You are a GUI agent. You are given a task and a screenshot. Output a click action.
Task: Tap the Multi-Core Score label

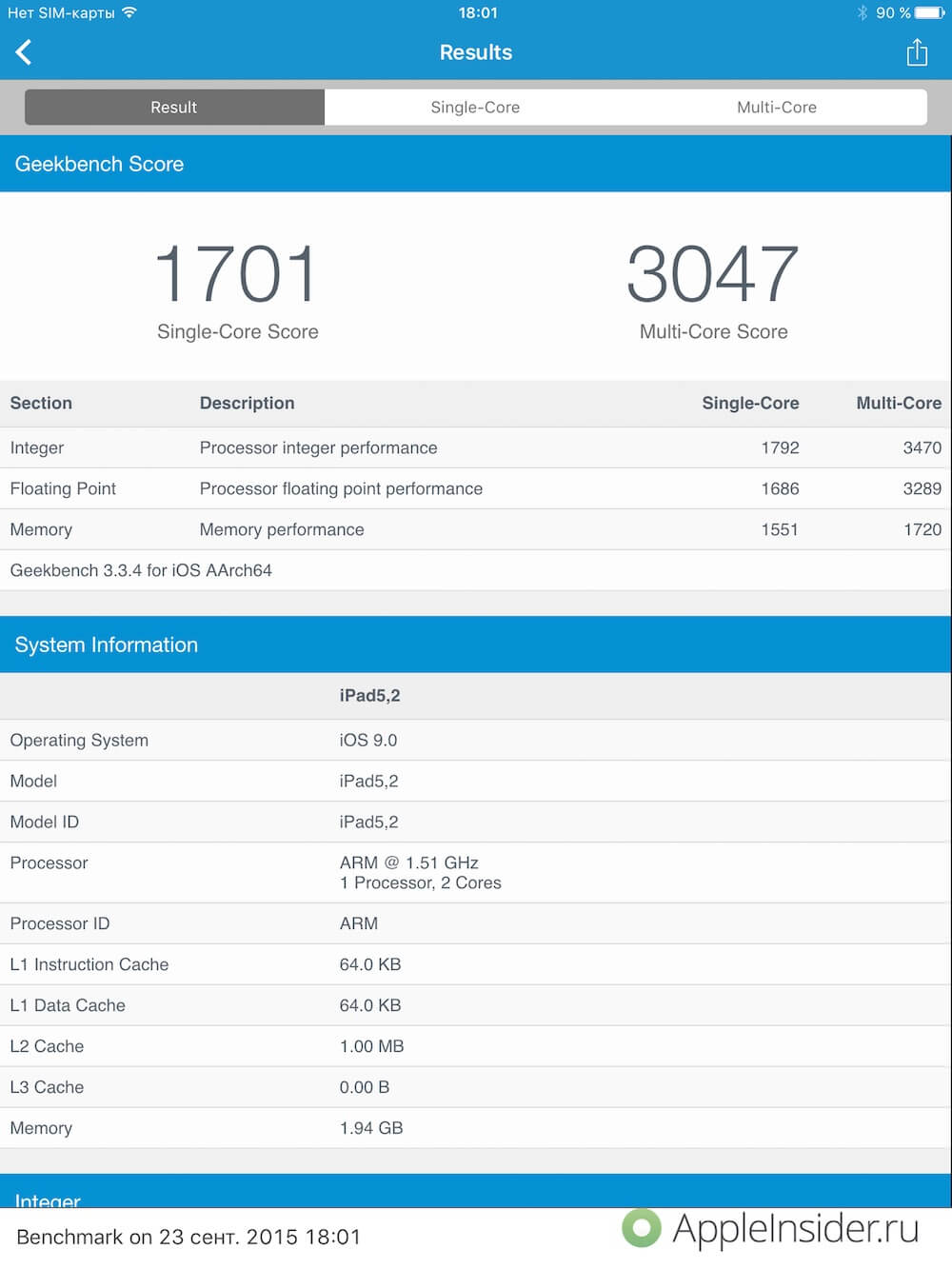(x=714, y=331)
